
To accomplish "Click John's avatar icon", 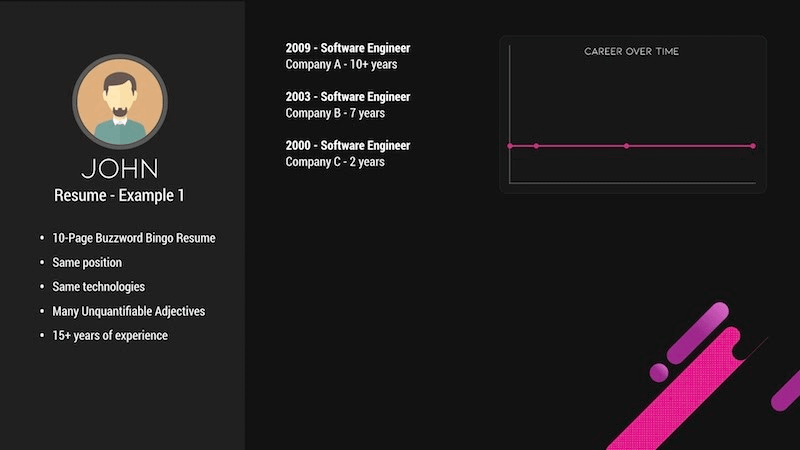I will pos(120,101).
